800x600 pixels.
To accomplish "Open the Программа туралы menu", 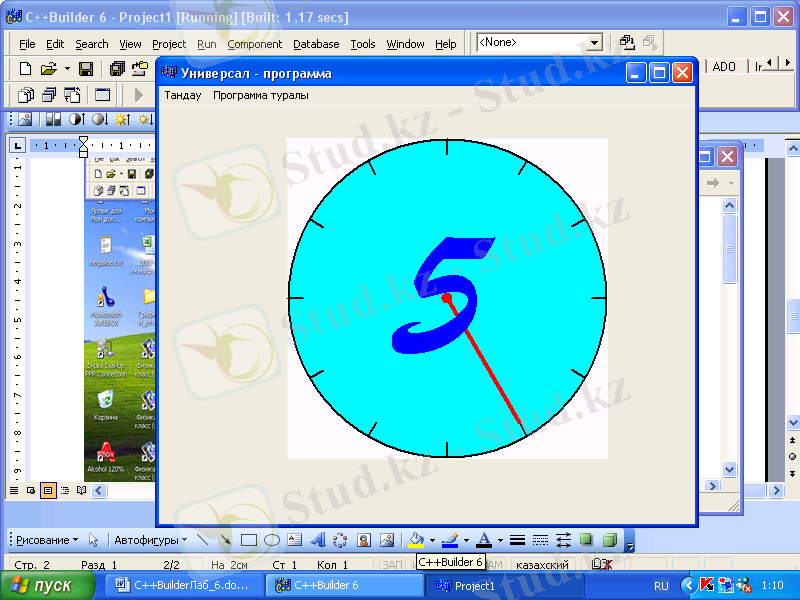I will click(261, 96).
